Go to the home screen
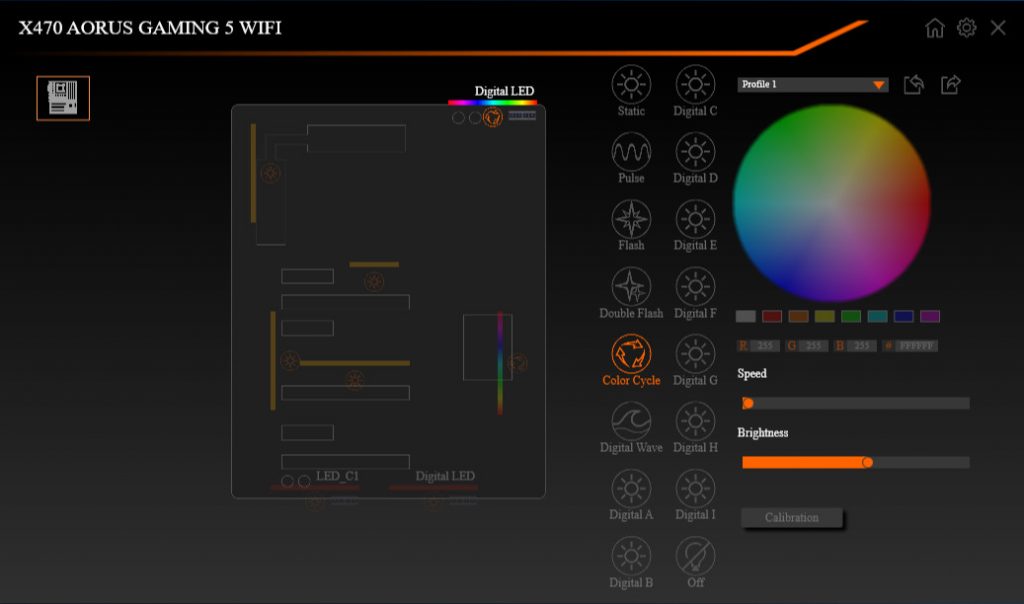 tap(935, 28)
